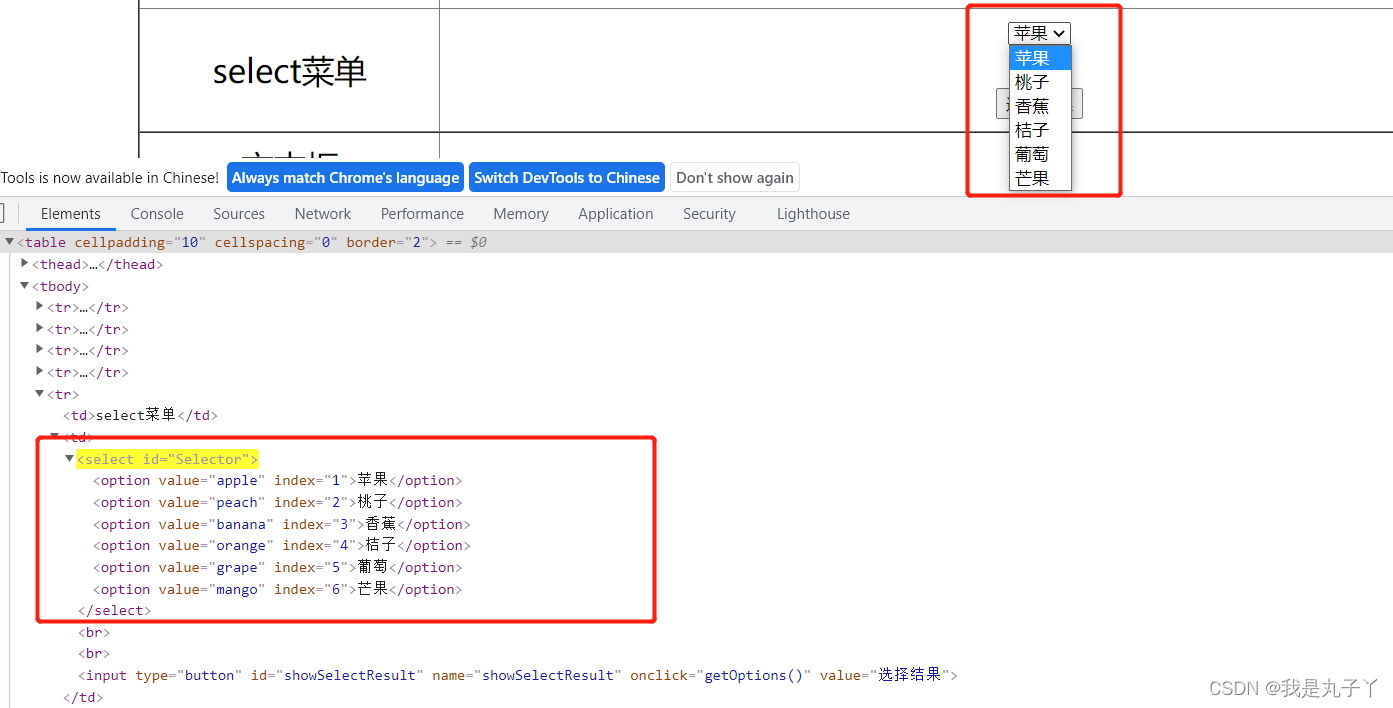Viewport: 1393px width, 708px height.
Task: Select the Sources tab
Action: (238, 213)
